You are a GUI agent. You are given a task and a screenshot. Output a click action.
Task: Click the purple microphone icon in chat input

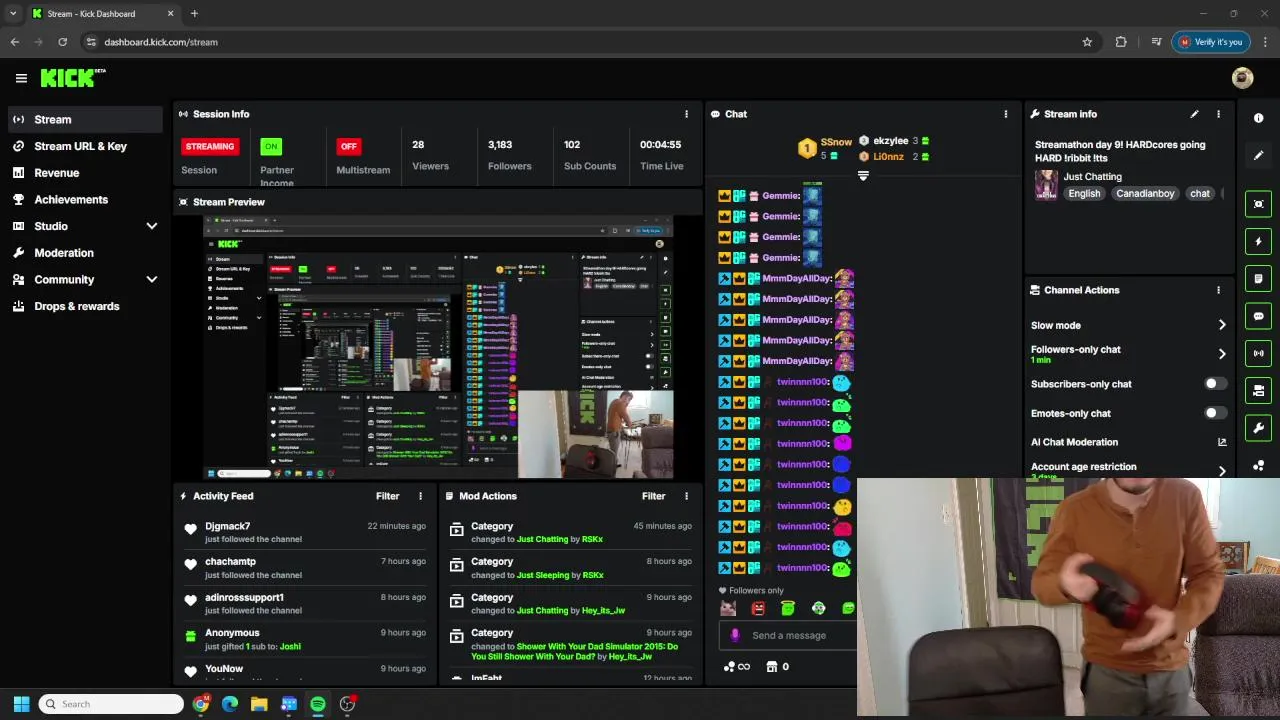pos(735,635)
